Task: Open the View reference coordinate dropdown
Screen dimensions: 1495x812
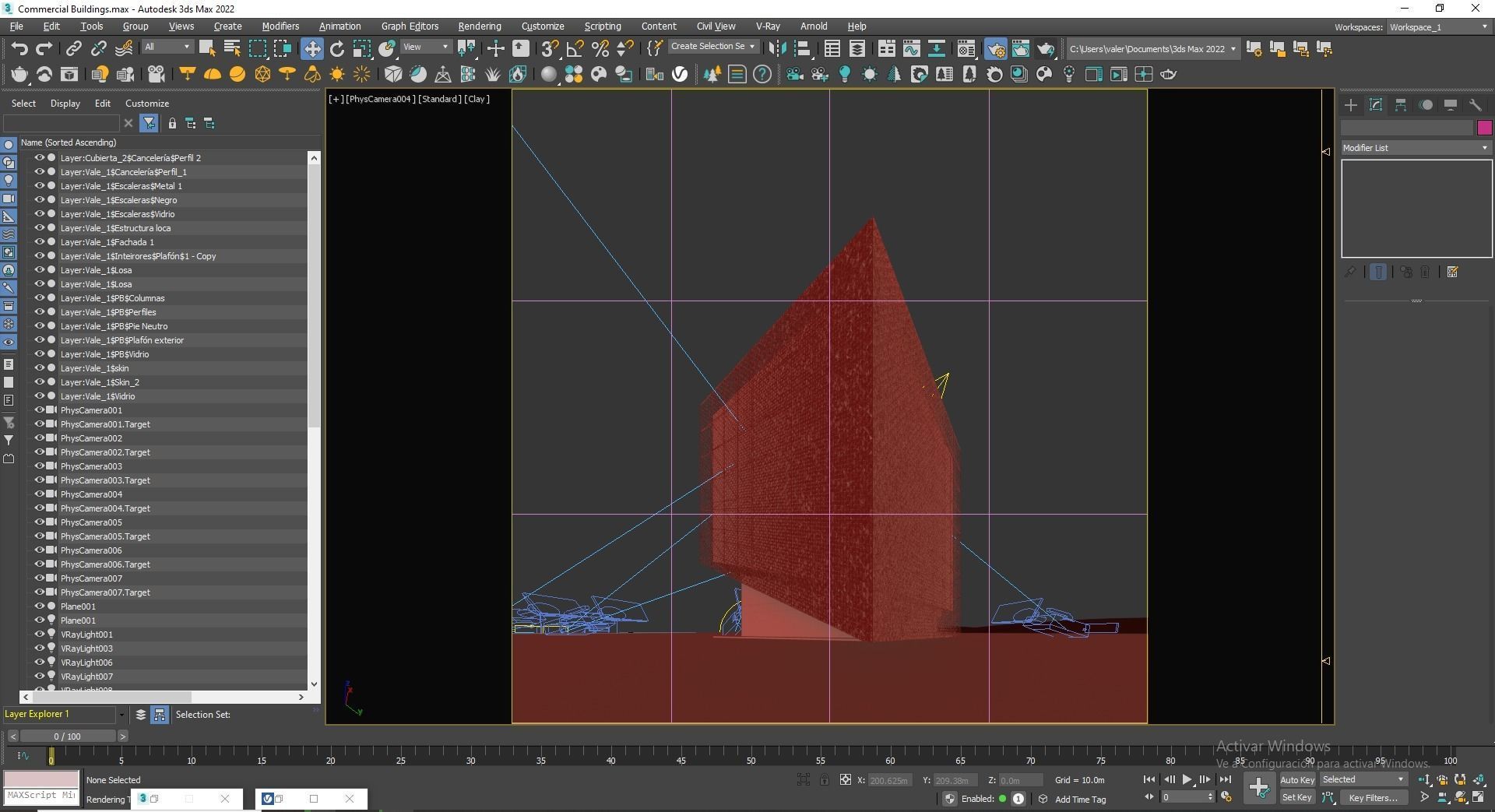Action: click(425, 47)
